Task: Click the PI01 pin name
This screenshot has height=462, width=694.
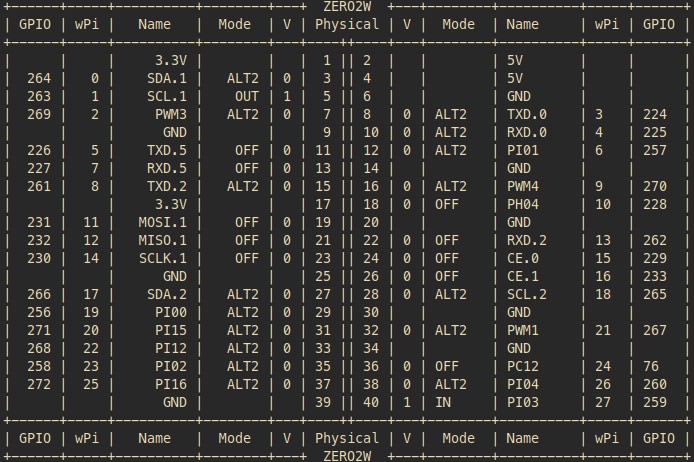Action: (523, 150)
